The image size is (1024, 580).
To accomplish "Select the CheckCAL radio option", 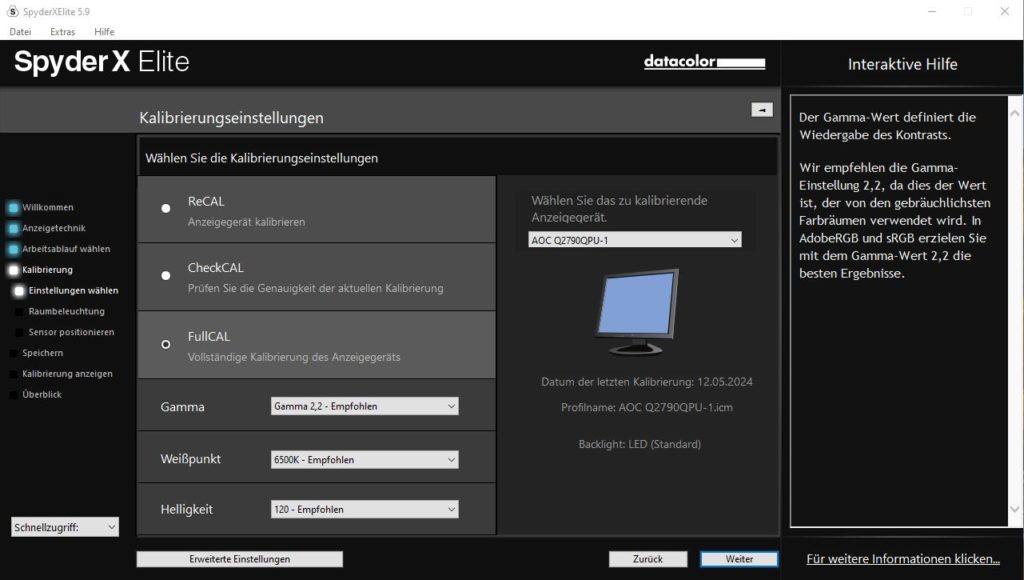I will (166, 275).
